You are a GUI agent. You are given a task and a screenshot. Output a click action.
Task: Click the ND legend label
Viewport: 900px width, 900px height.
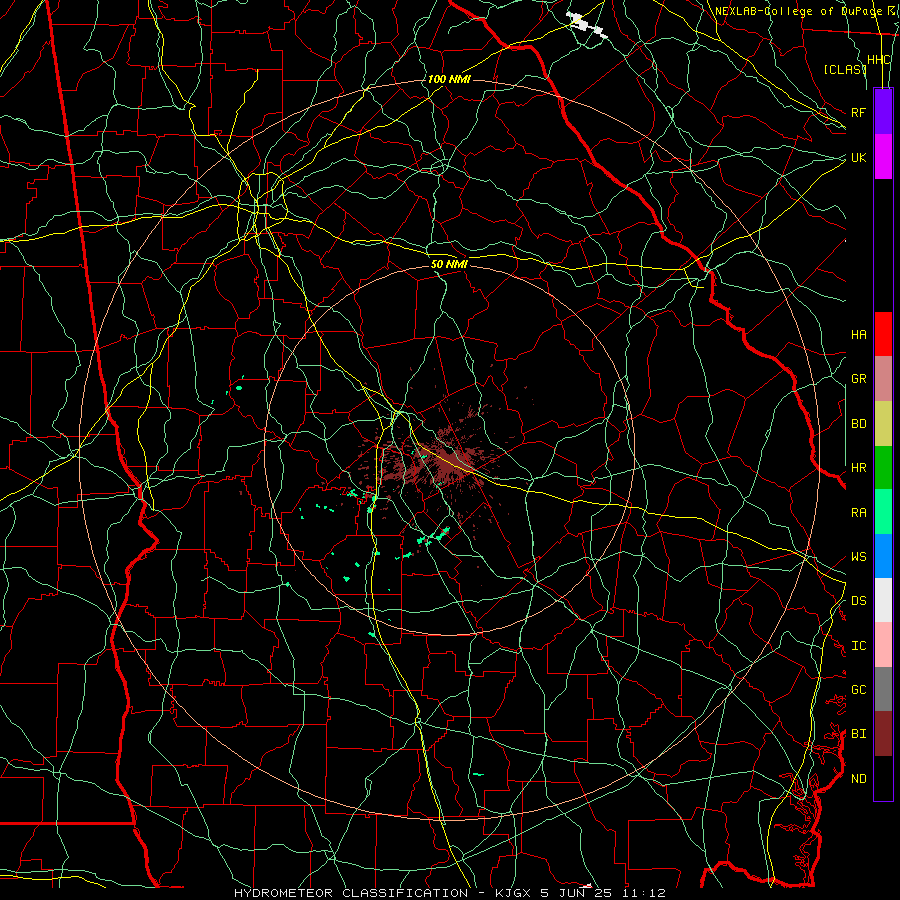point(858,779)
